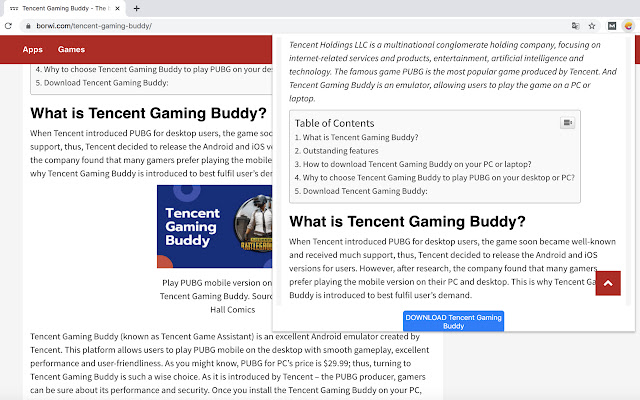The height and width of the screenshot is (400, 640).
Task: Select the Tencent Gaming Buddy browser tab
Action: [63, 8]
